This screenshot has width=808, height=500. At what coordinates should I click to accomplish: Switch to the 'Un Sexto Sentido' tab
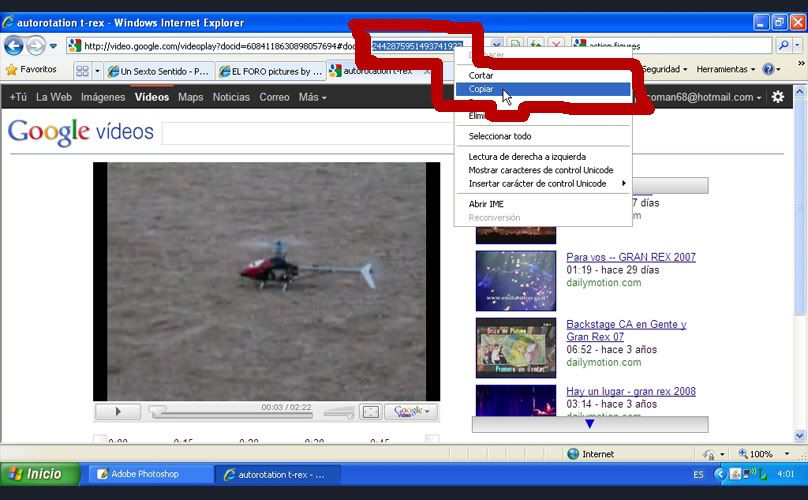(x=159, y=71)
